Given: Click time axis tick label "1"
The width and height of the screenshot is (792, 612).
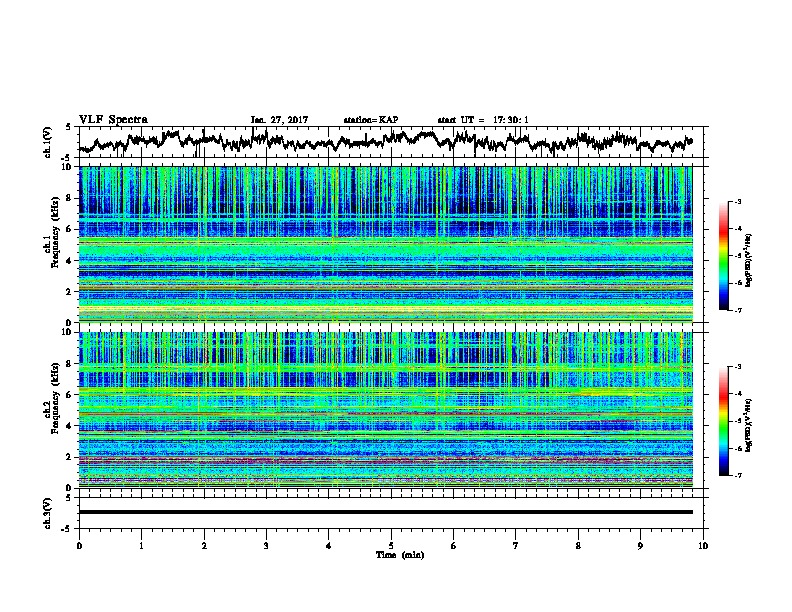Looking at the screenshot, I should click(x=141, y=546).
